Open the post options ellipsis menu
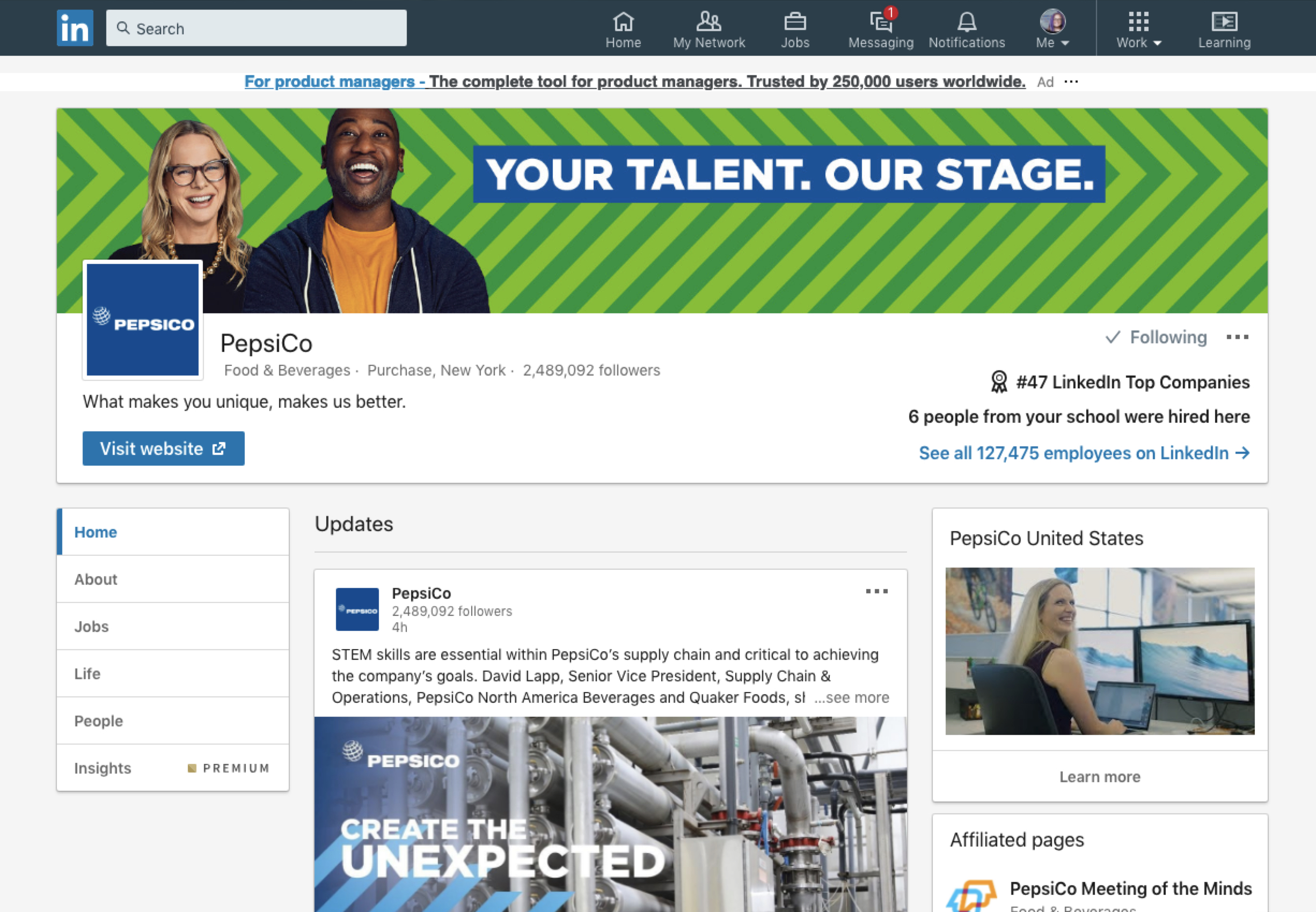This screenshot has height=912, width=1316. tap(876, 591)
